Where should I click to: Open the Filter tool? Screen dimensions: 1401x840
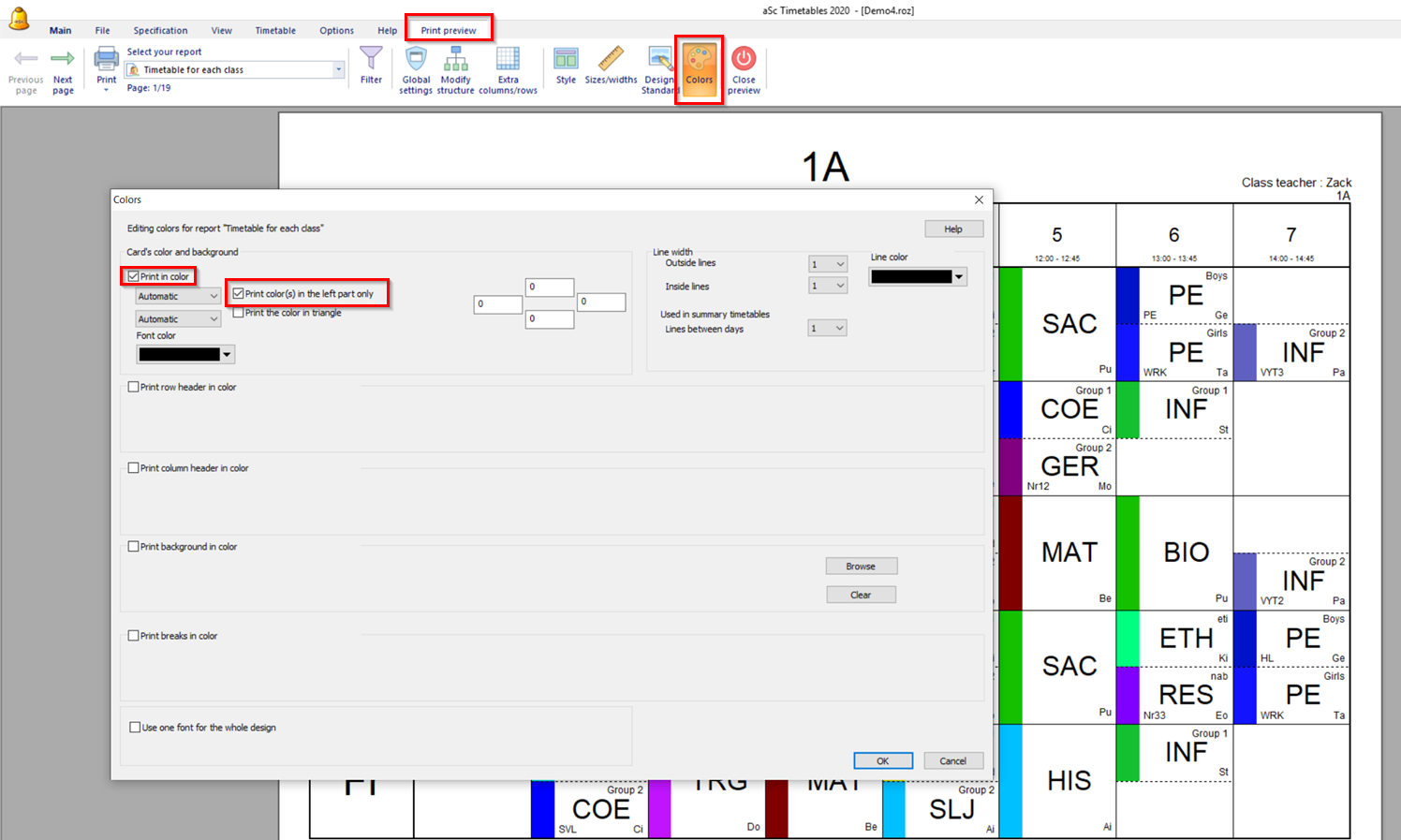pos(371,62)
